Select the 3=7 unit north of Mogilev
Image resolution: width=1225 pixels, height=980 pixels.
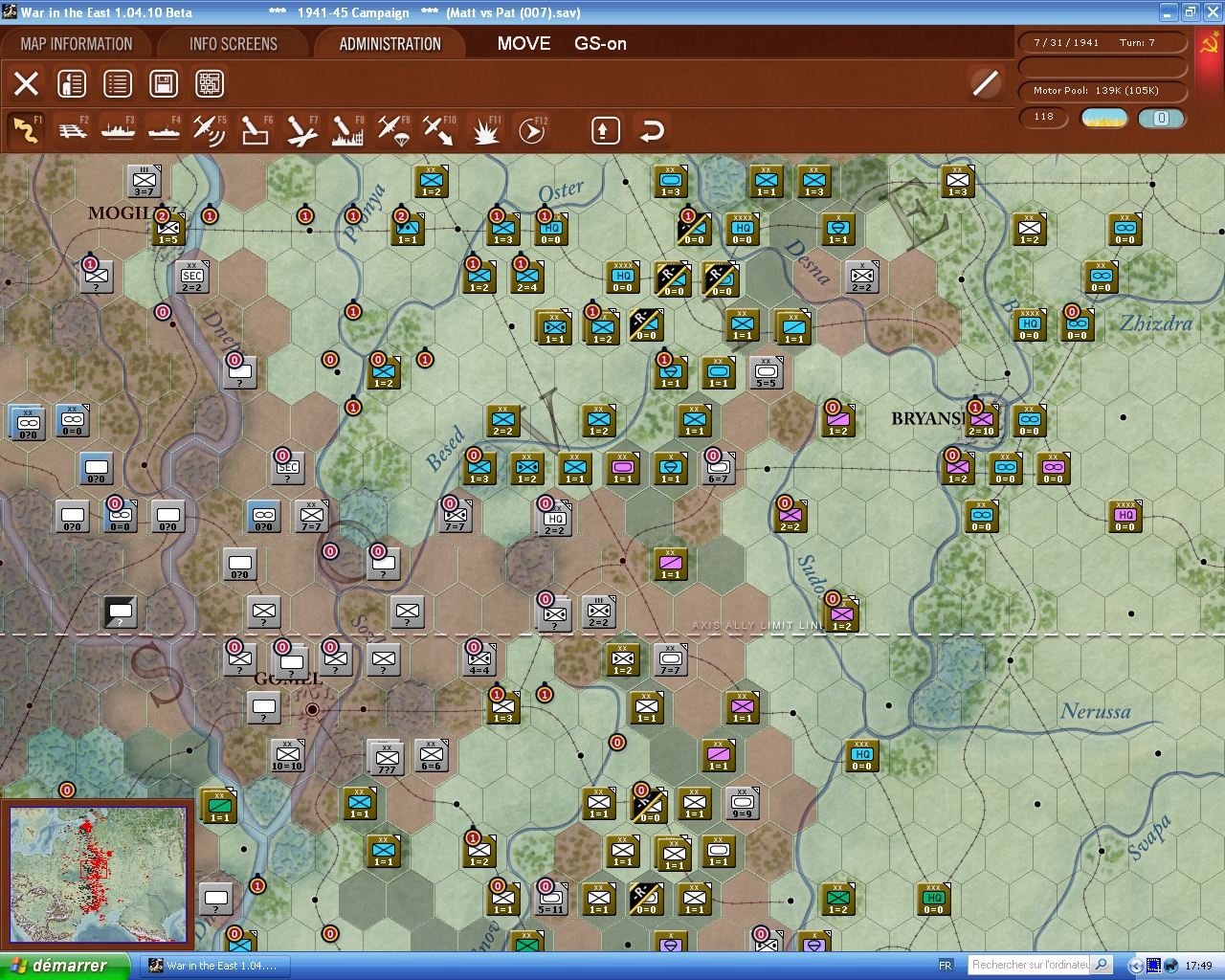(145, 180)
